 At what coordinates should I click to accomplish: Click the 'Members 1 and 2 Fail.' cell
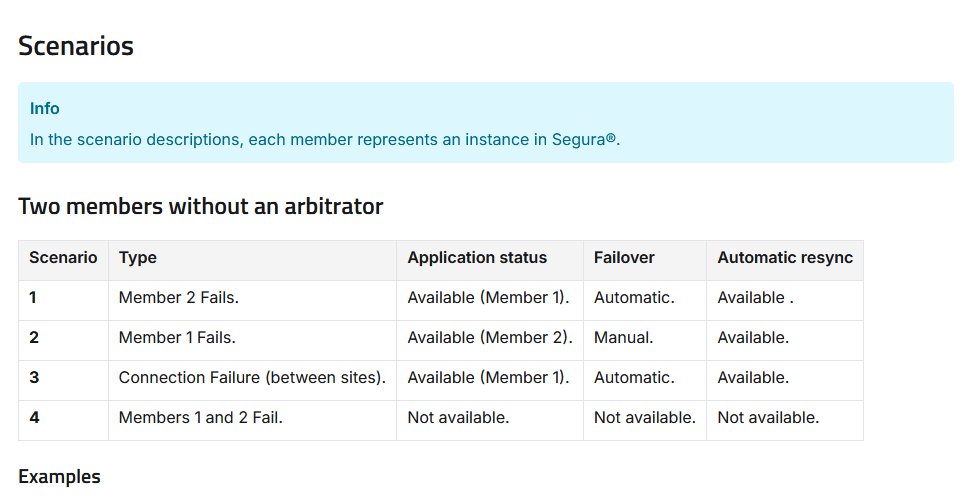[x=201, y=418]
